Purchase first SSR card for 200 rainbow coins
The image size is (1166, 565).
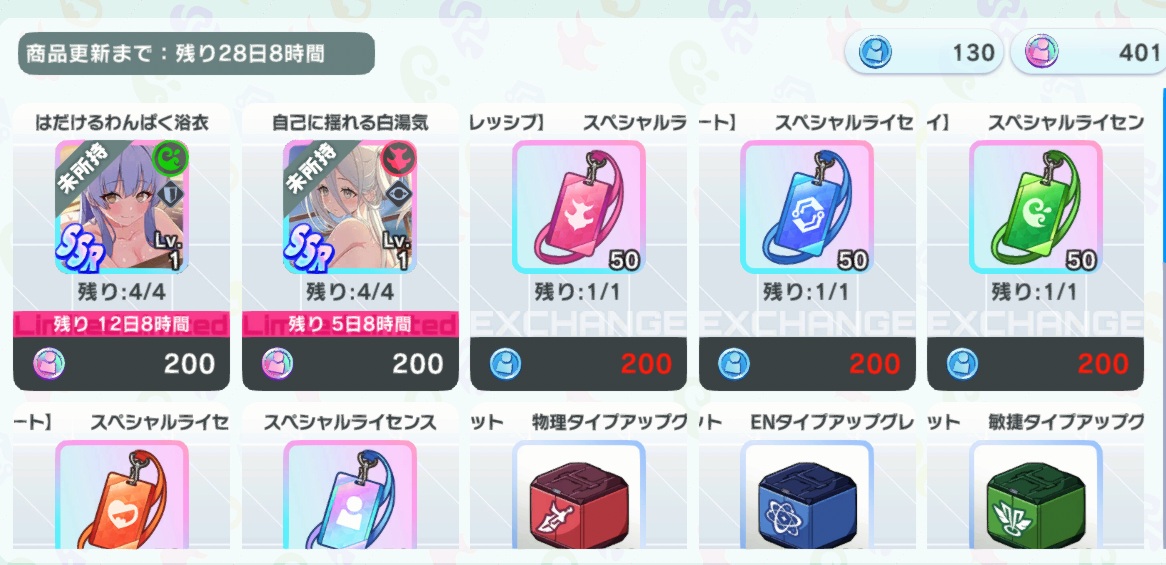tap(122, 364)
